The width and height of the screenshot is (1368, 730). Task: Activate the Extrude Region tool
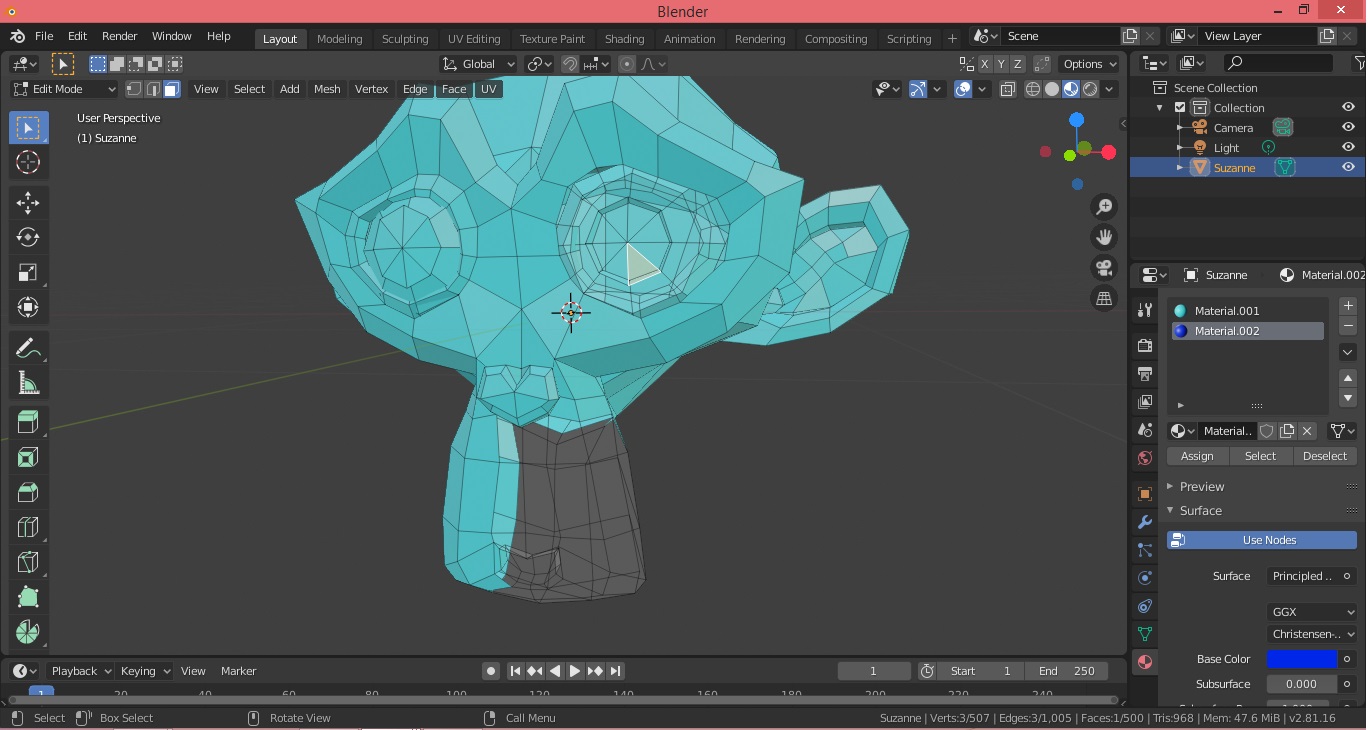[x=28, y=422]
